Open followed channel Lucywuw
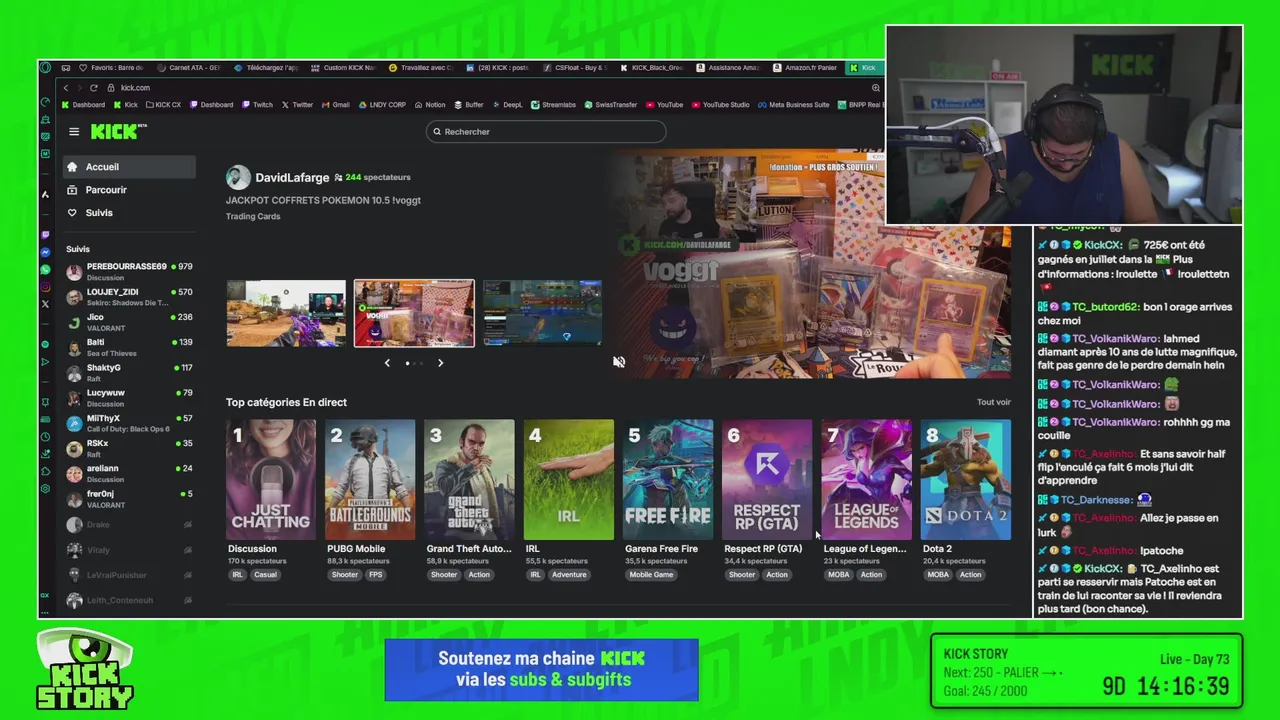Viewport: 1280px width, 720px height. [x=128, y=398]
